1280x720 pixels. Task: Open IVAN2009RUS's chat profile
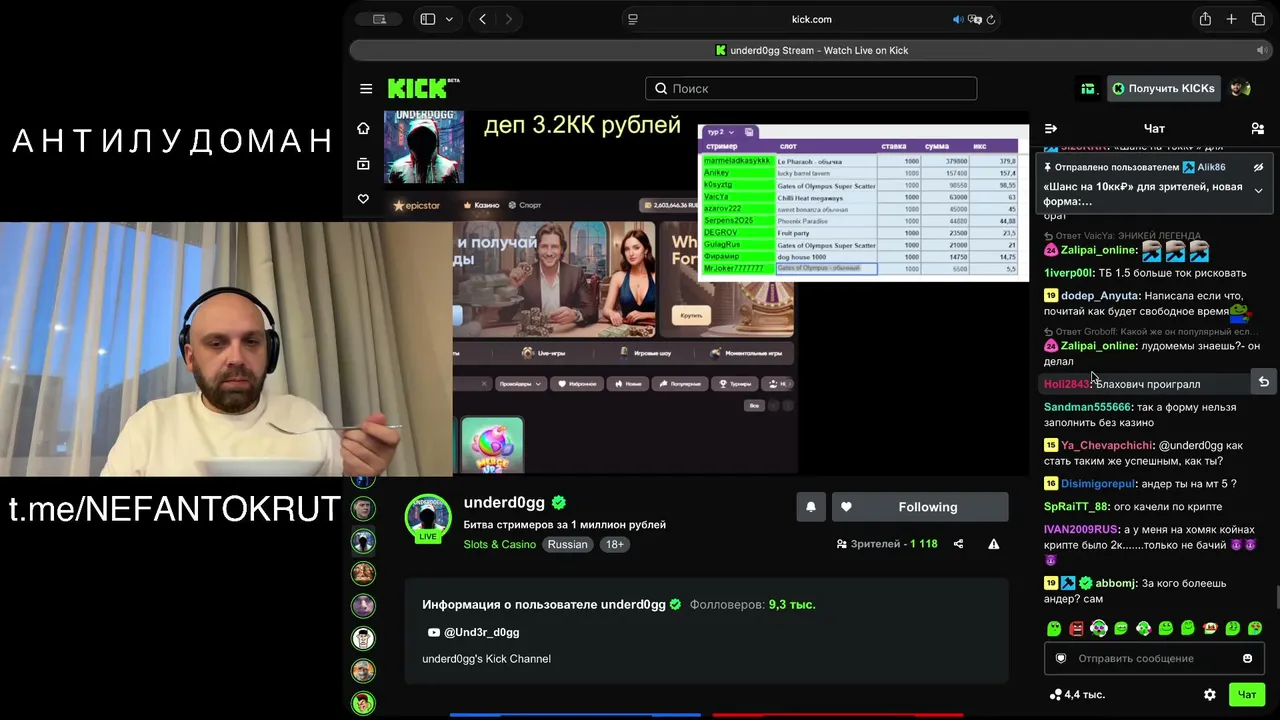click(1081, 529)
